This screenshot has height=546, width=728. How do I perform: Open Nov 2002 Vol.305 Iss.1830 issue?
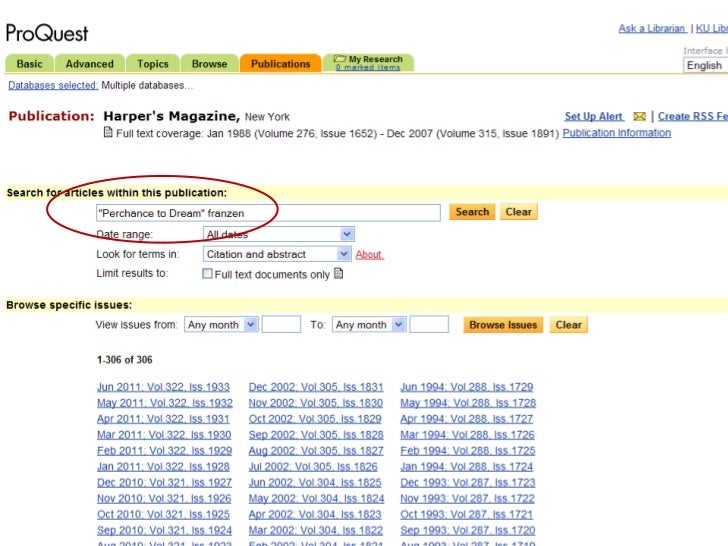[316, 403]
